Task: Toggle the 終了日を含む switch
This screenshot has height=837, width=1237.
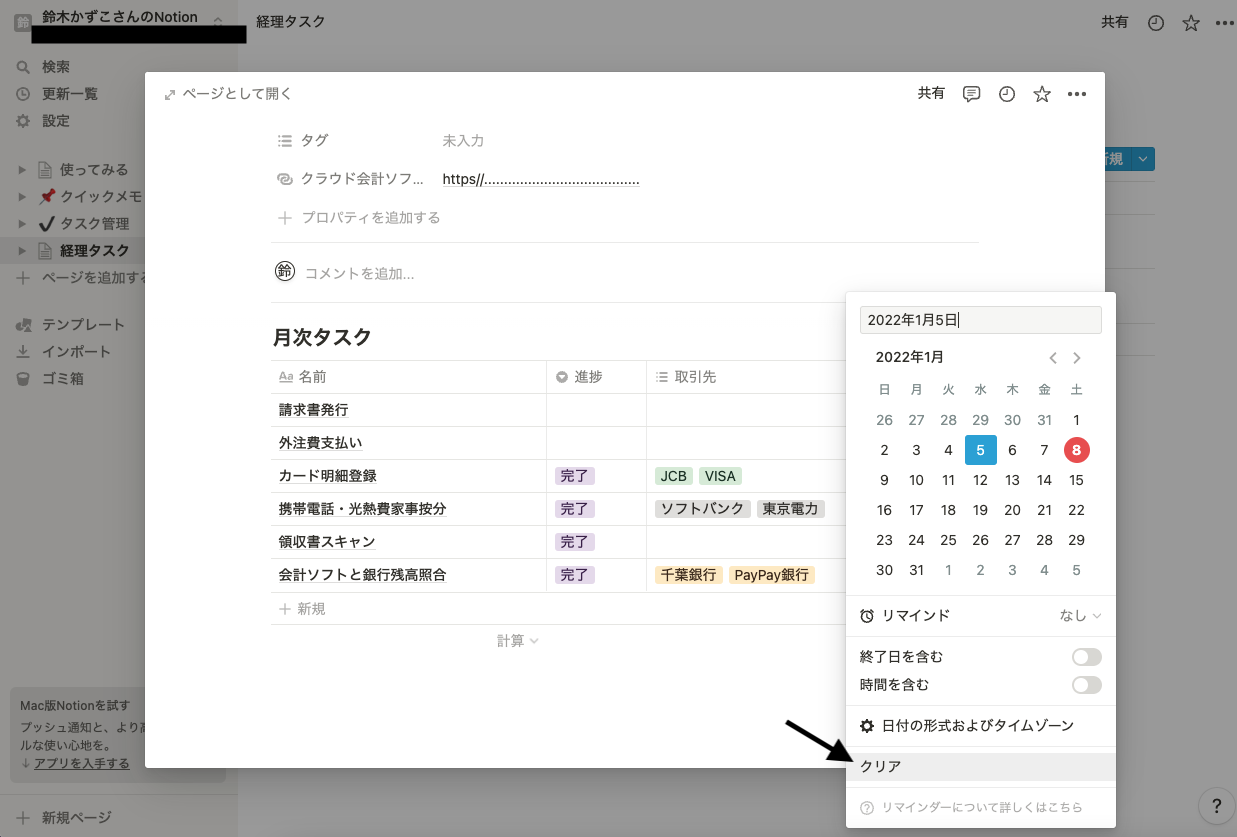Action: click(1086, 657)
